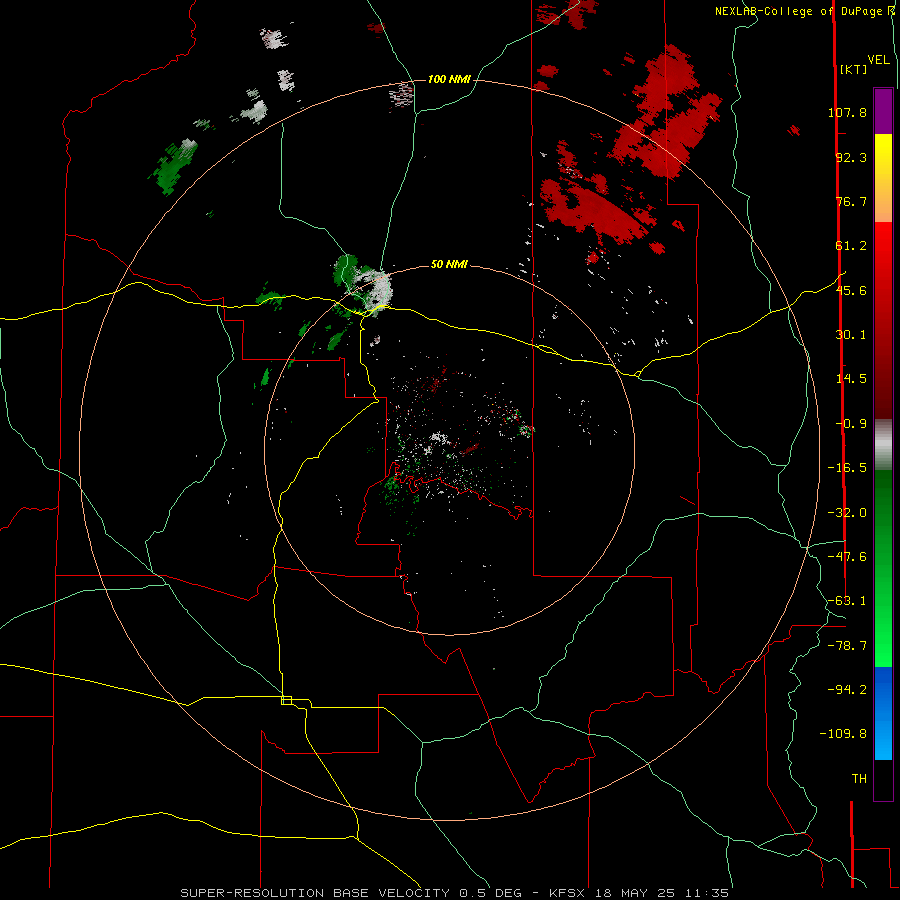Image resolution: width=900 pixels, height=900 pixels.
Task: Click the TH label below the color scale
Action: click(x=859, y=779)
